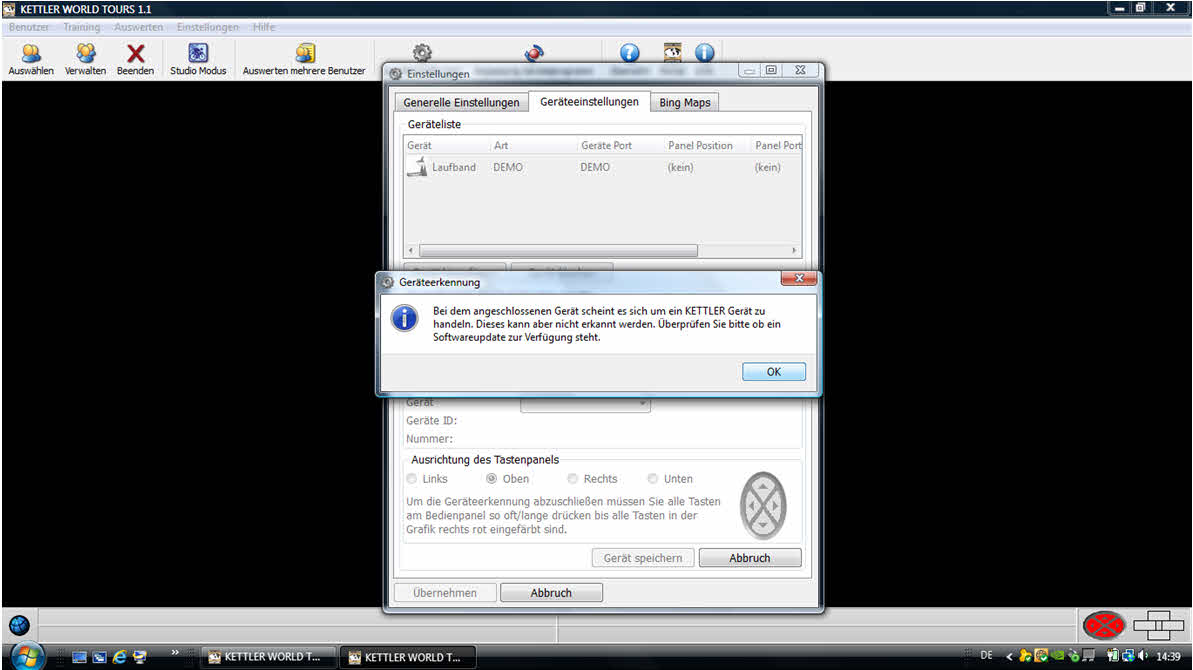Click Abbruch next to Übernehmen
1193x670 pixels.
[552, 593]
